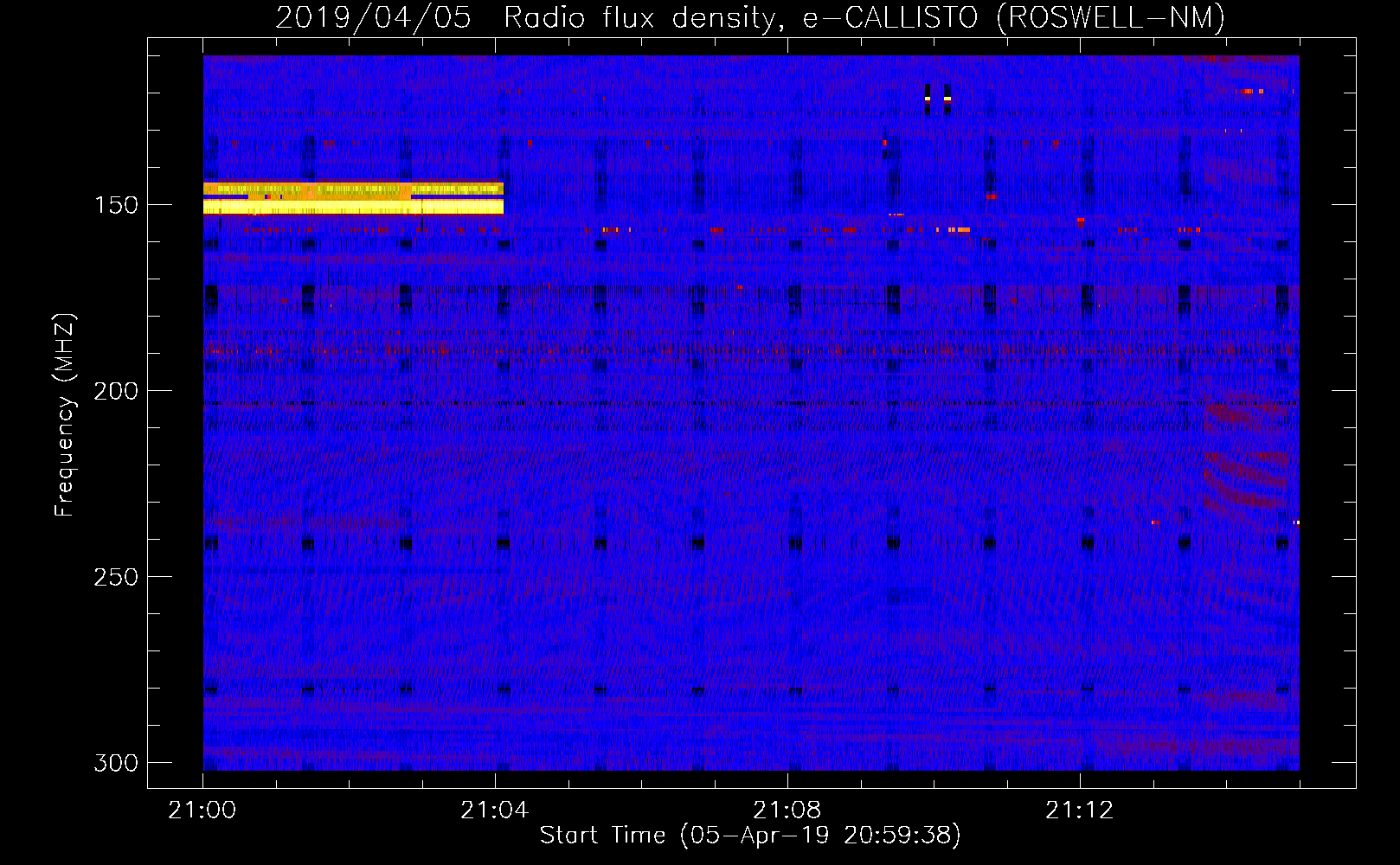Image resolution: width=1400 pixels, height=865 pixels.
Task: Select the 150 frequency tick label
Action: pyautogui.click(x=116, y=205)
